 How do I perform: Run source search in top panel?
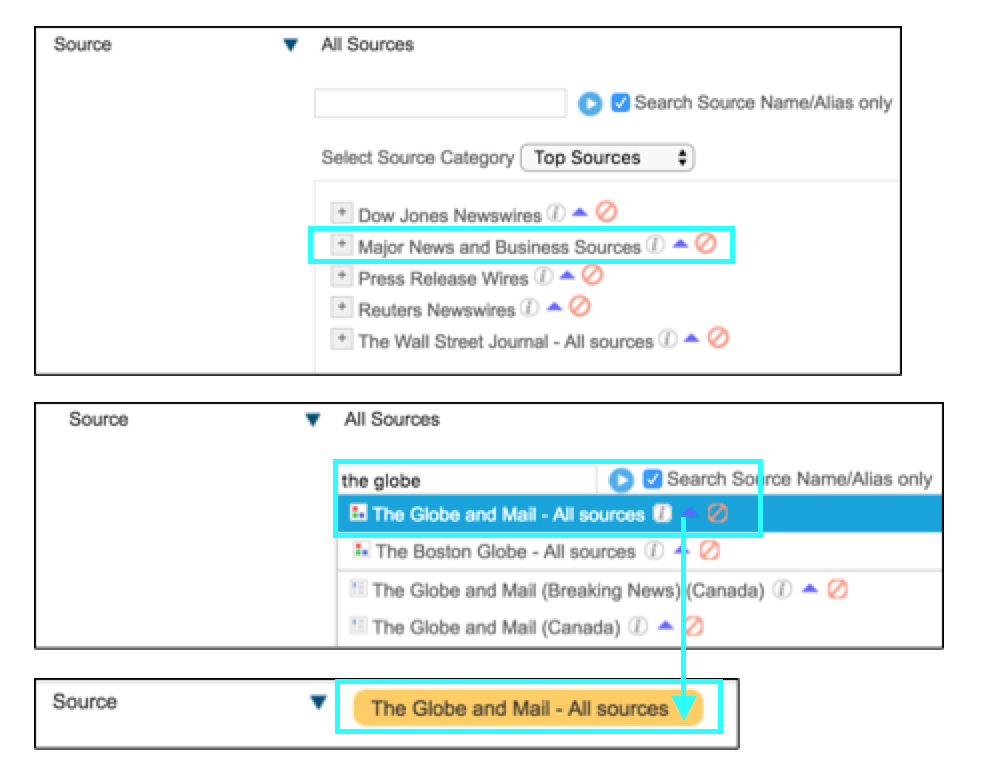590,103
